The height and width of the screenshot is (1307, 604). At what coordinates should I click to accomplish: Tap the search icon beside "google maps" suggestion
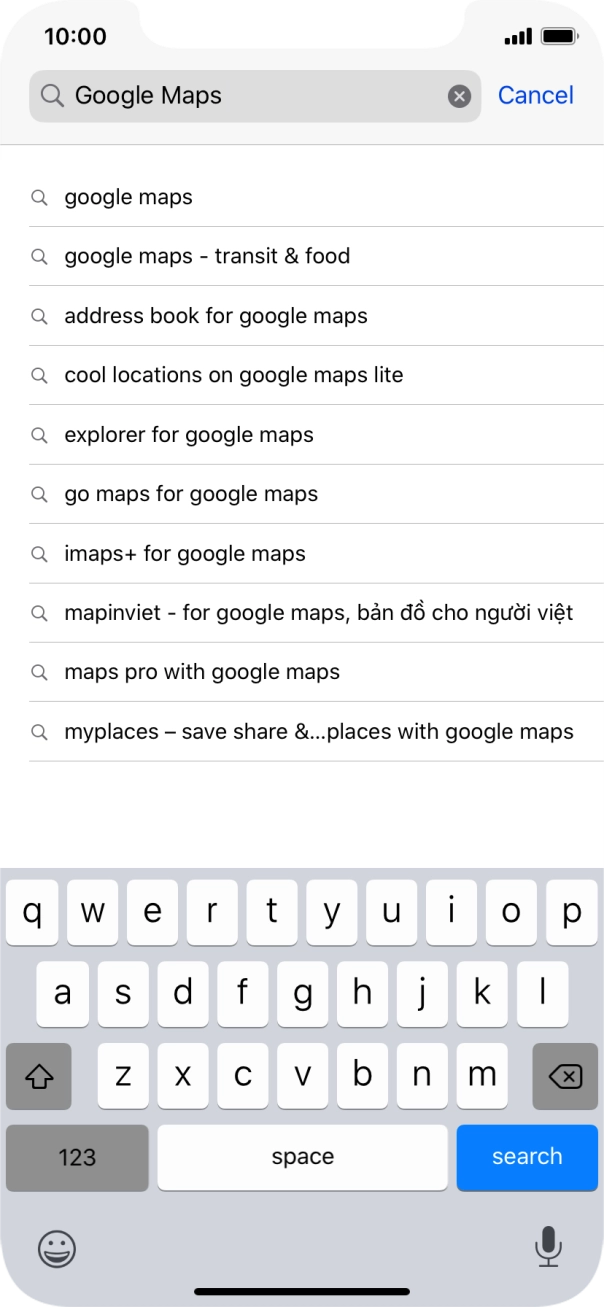point(40,197)
